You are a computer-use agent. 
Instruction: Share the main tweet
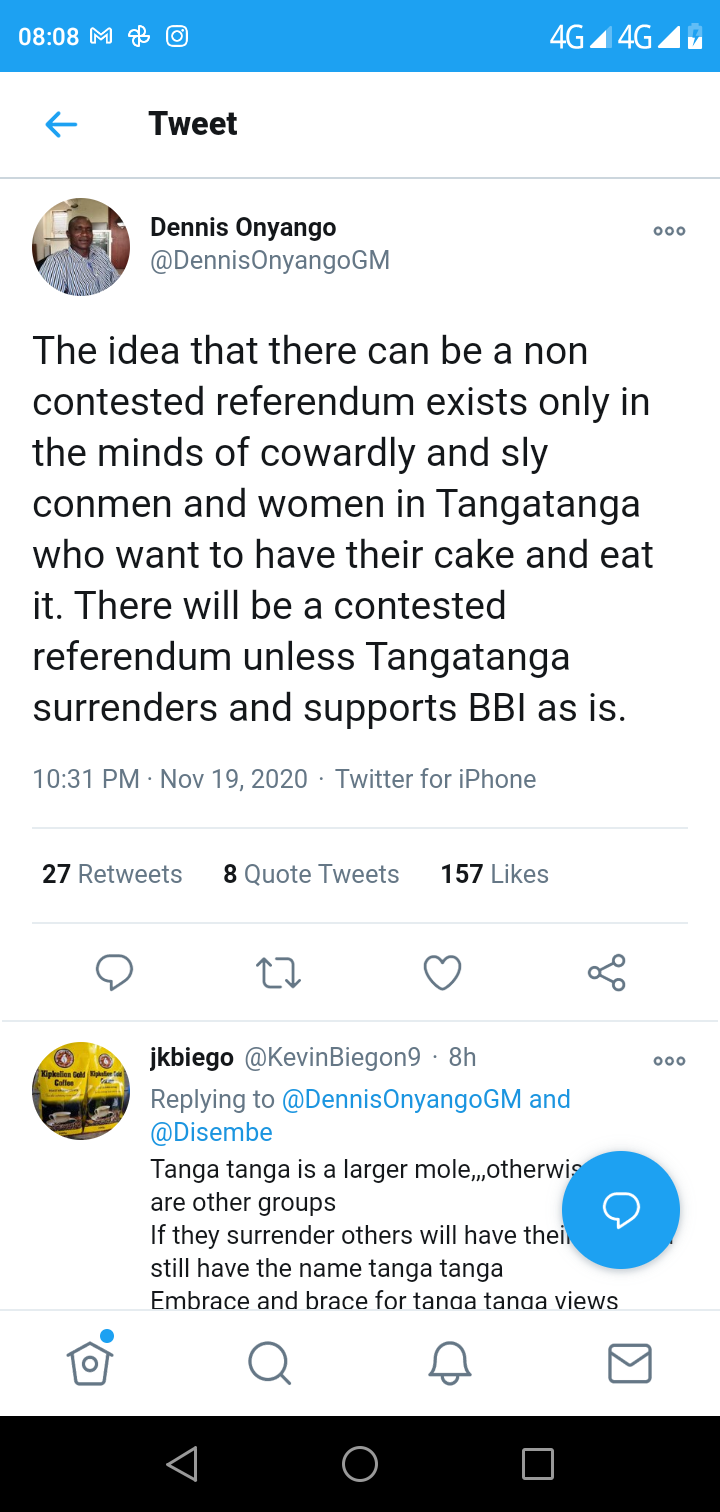point(606,972)
